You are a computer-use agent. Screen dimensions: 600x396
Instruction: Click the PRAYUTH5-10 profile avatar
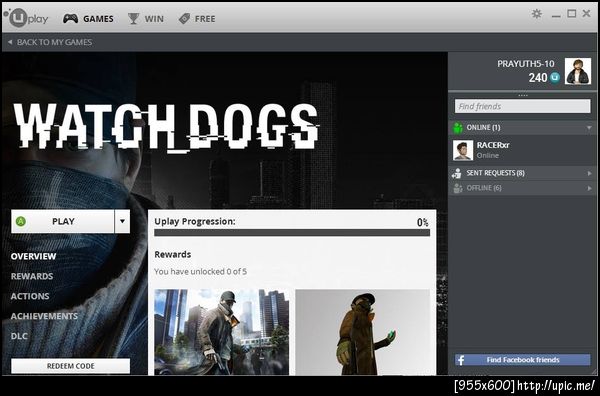coord(578,71)
